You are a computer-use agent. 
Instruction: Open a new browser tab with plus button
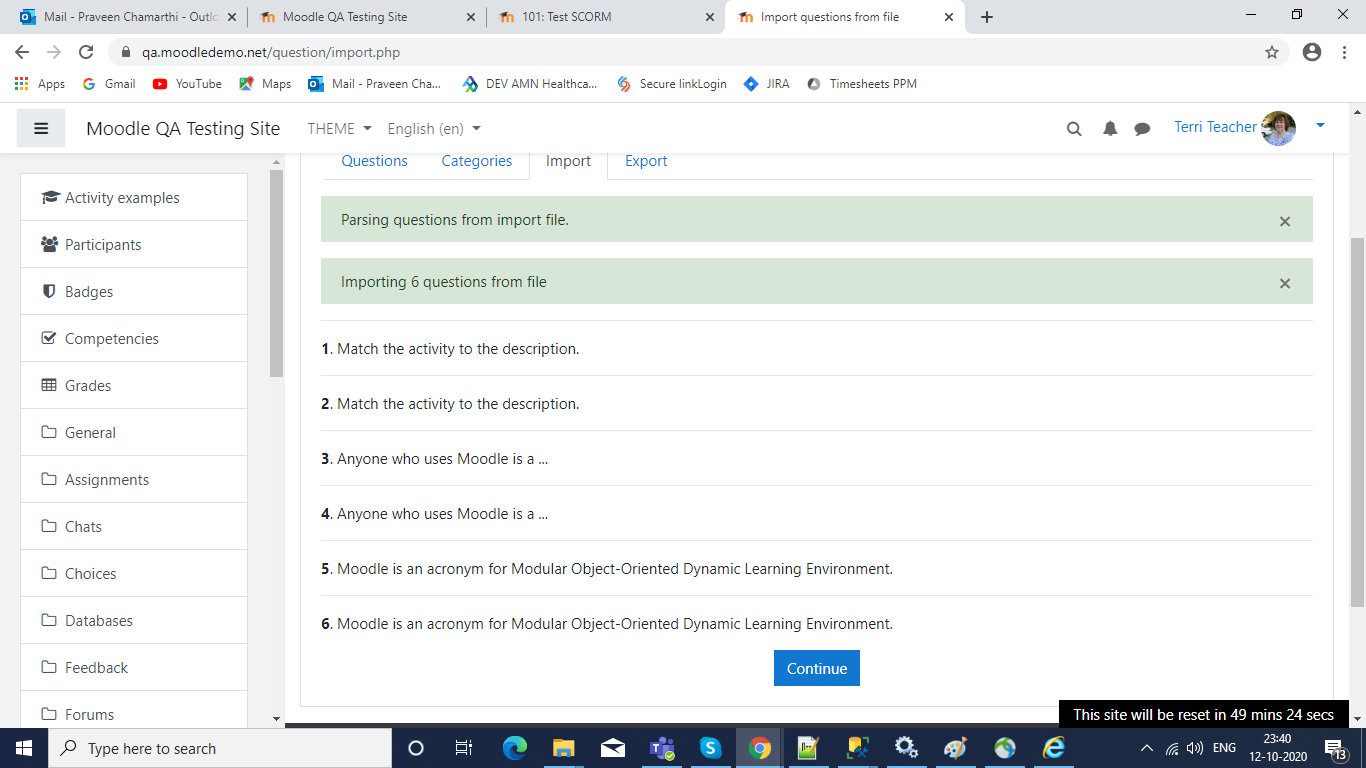(987, 17)
